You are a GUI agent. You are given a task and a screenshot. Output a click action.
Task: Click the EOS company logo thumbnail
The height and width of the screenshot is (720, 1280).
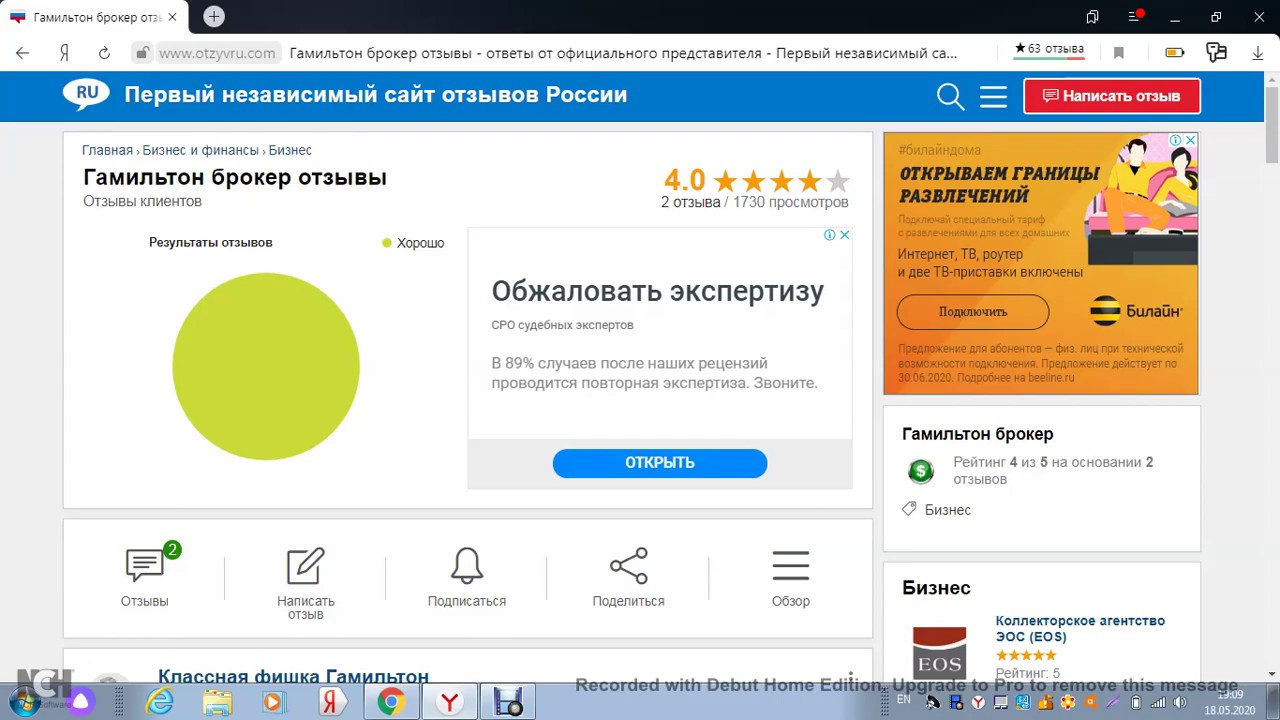point(939,652)
